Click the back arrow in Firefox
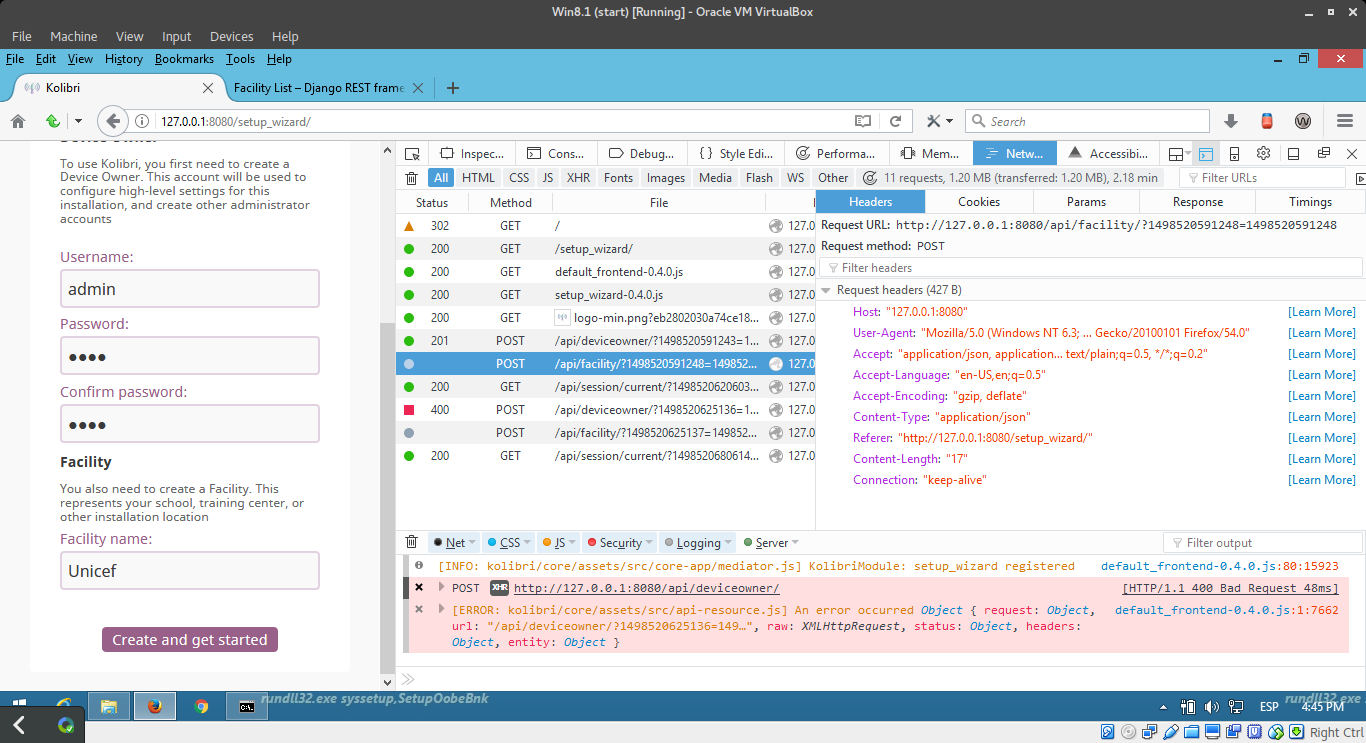The width and height of the screenshot is (1366, 743). tap(113, 121)
